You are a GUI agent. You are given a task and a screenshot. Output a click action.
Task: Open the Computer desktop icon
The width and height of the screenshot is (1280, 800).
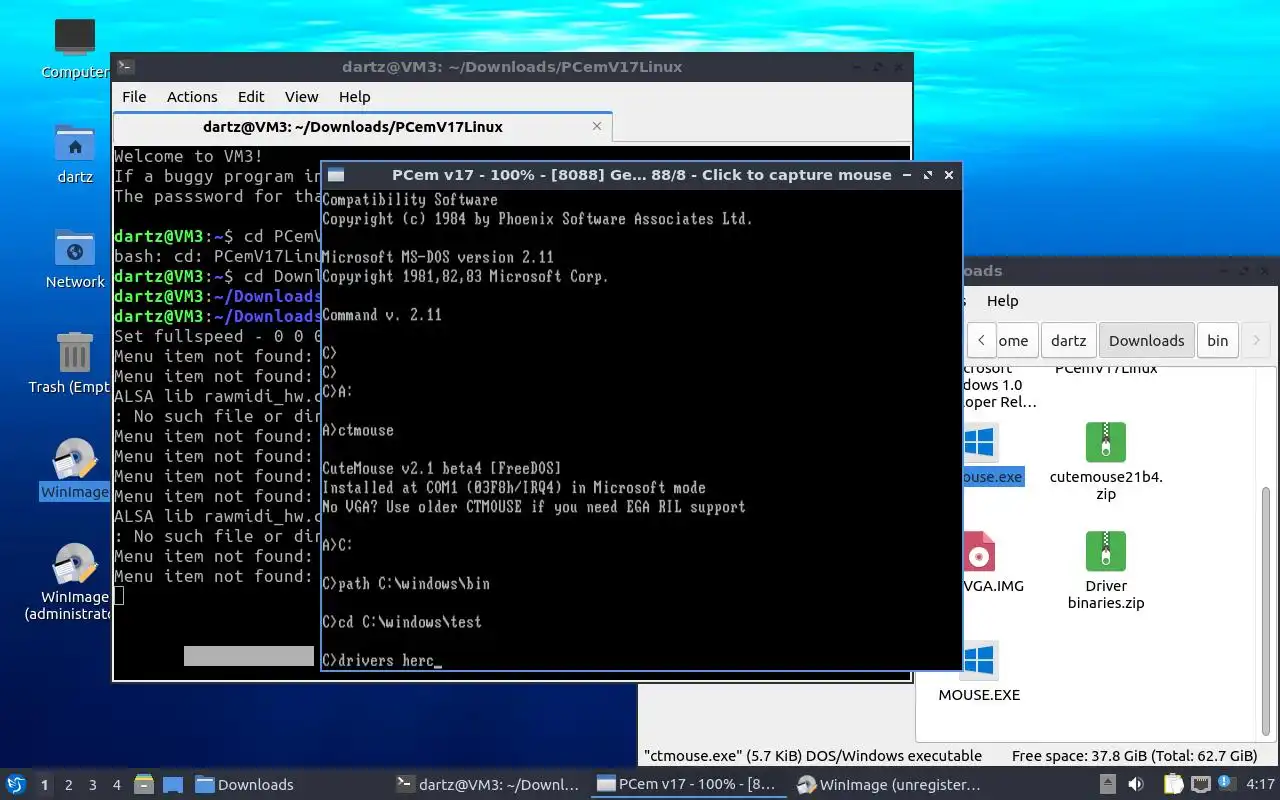pyautogui.click(x=75, y=37)
